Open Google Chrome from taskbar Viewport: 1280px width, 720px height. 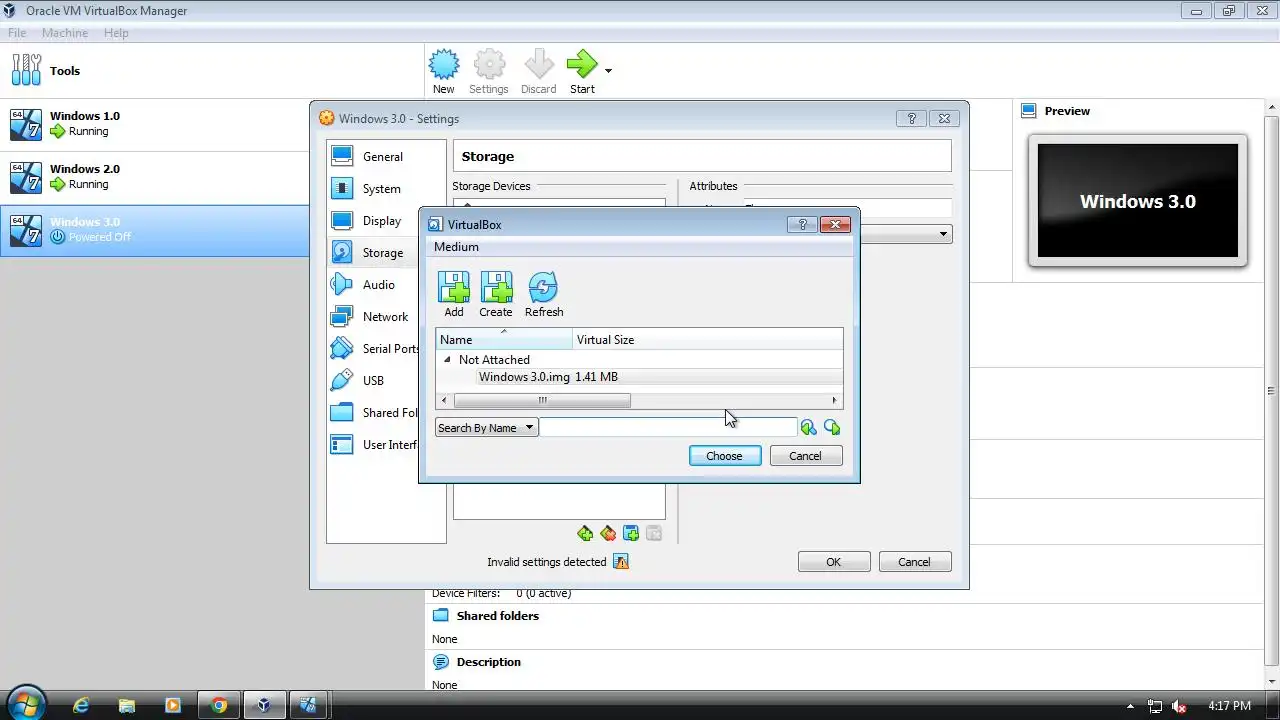[219, 705]
